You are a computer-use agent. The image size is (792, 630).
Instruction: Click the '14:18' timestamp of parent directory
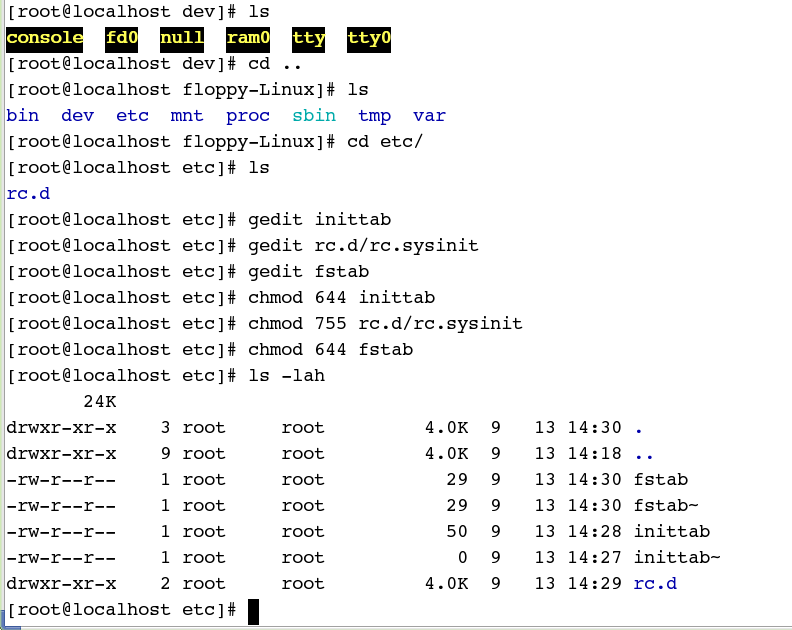click(595, 454)
